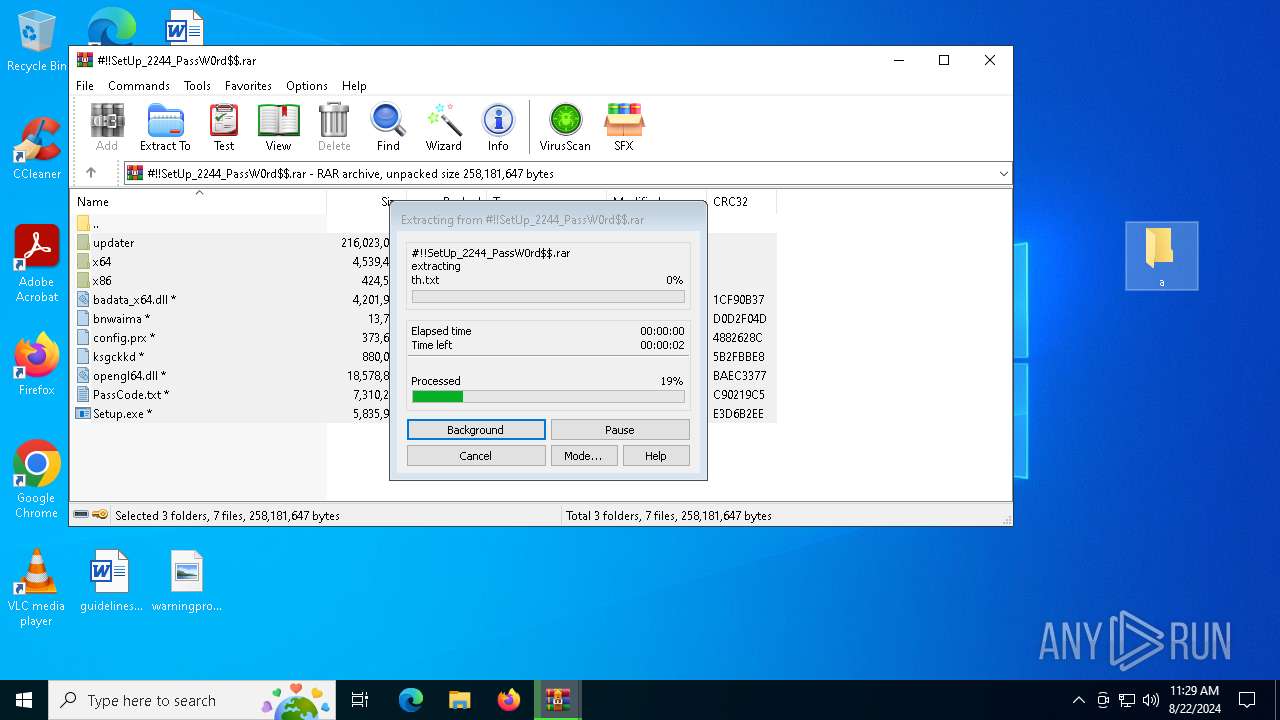Viewport: 1280px width, 720px height.
Task: Expand the archive path dropdown
Action: tap(1003, 173)
